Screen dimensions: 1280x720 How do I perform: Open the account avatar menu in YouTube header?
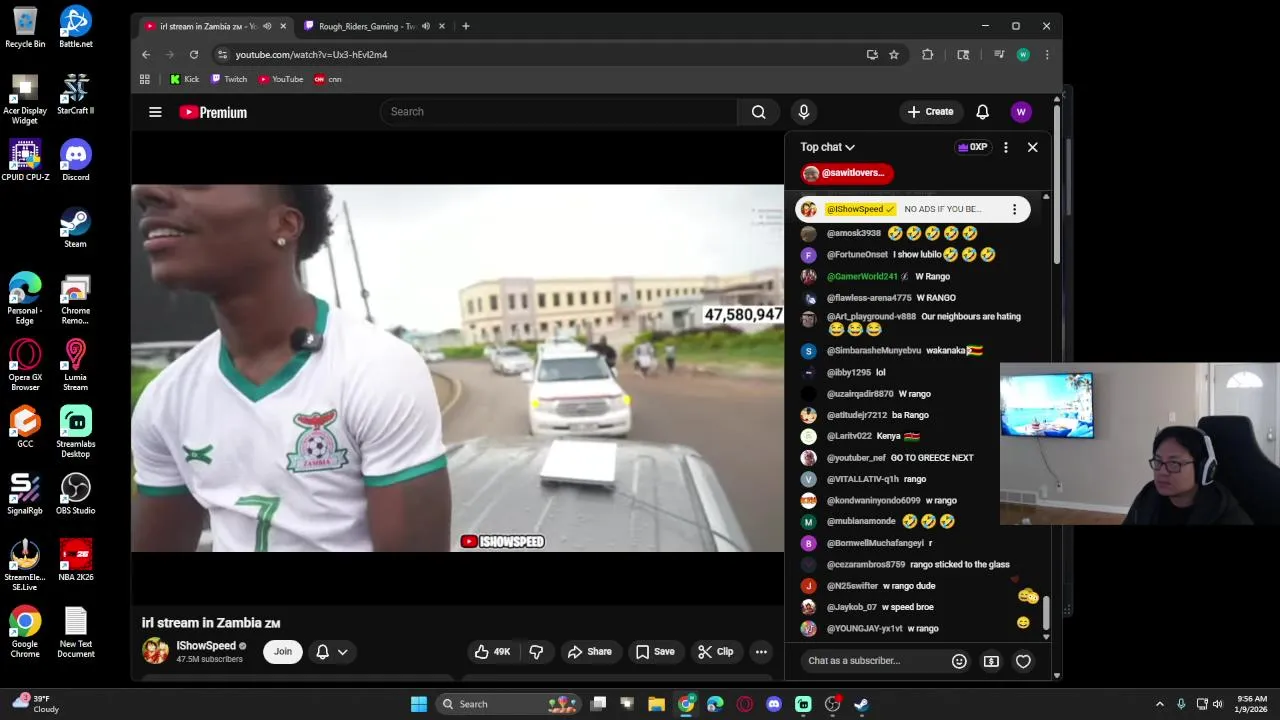coord(1021,112)
